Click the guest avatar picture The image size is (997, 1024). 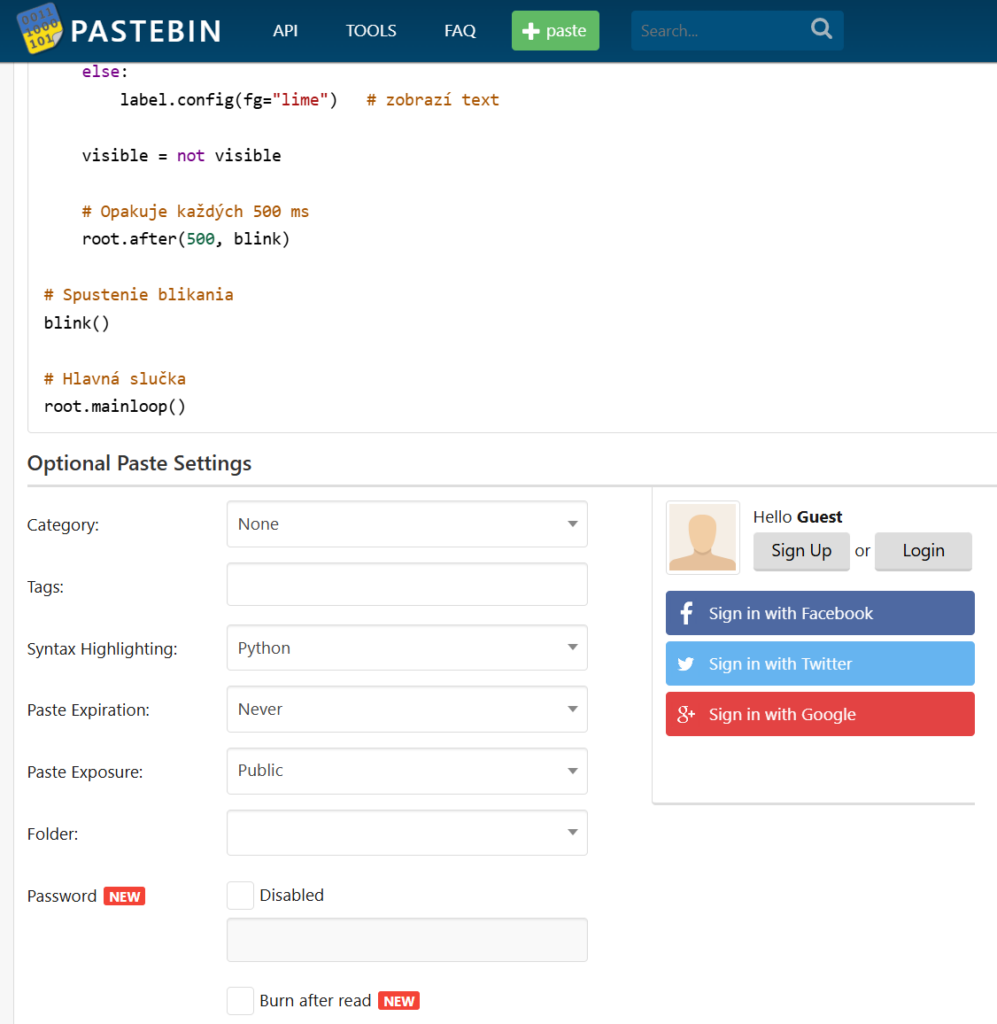point(703,537)
